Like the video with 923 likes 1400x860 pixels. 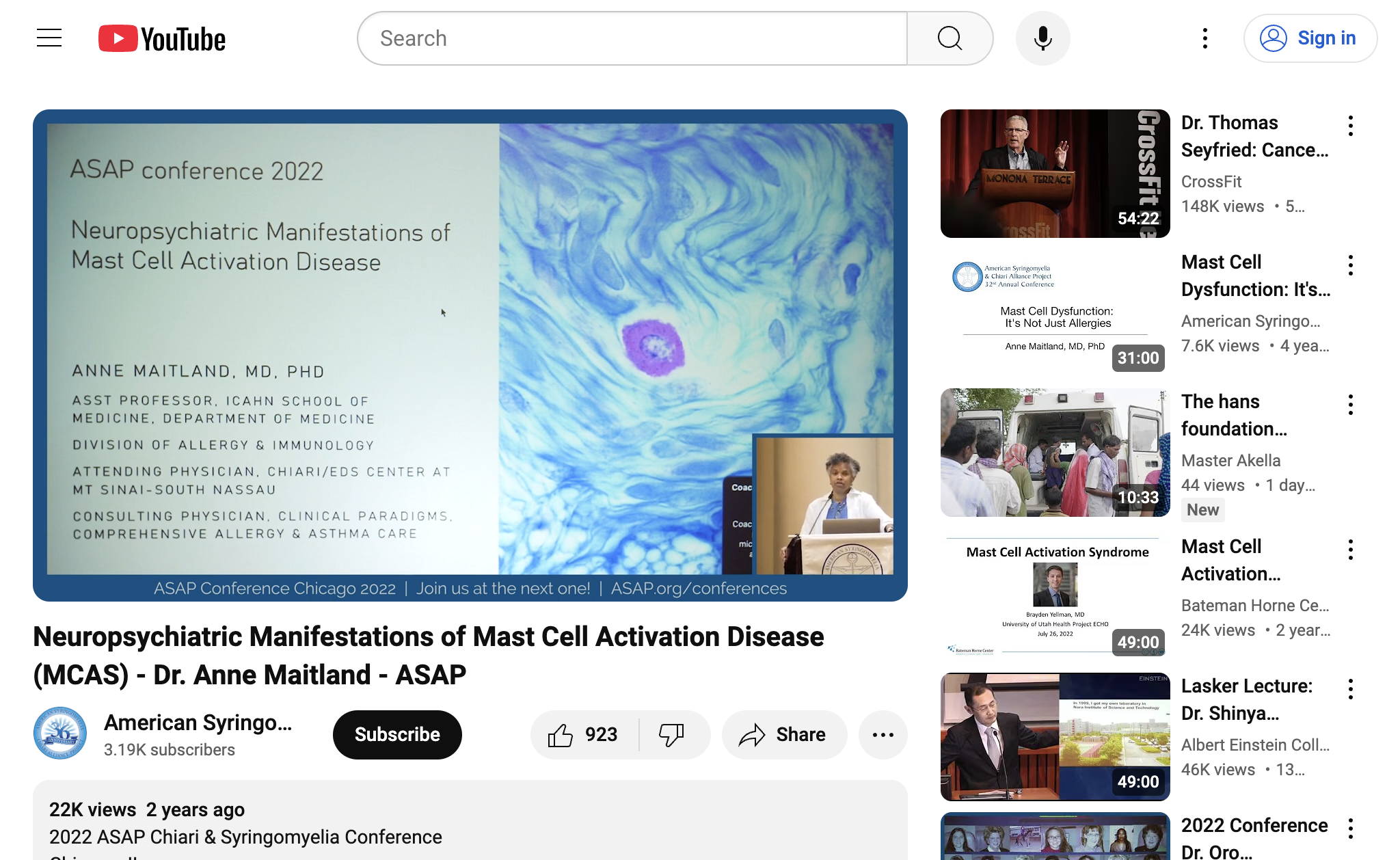pyautogui.click(x=584, y=734)
